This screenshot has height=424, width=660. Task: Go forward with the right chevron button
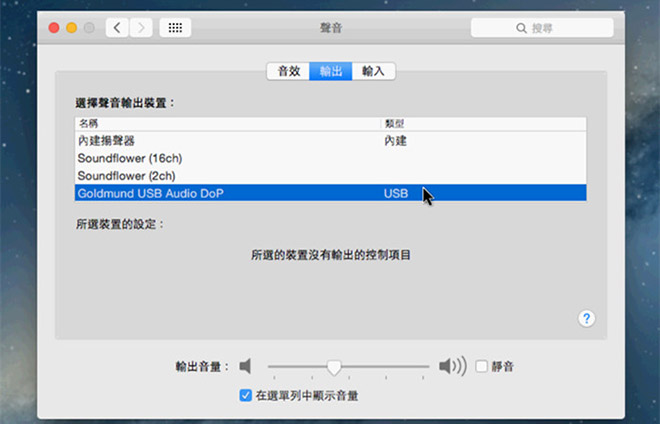(x=141, y=28)
